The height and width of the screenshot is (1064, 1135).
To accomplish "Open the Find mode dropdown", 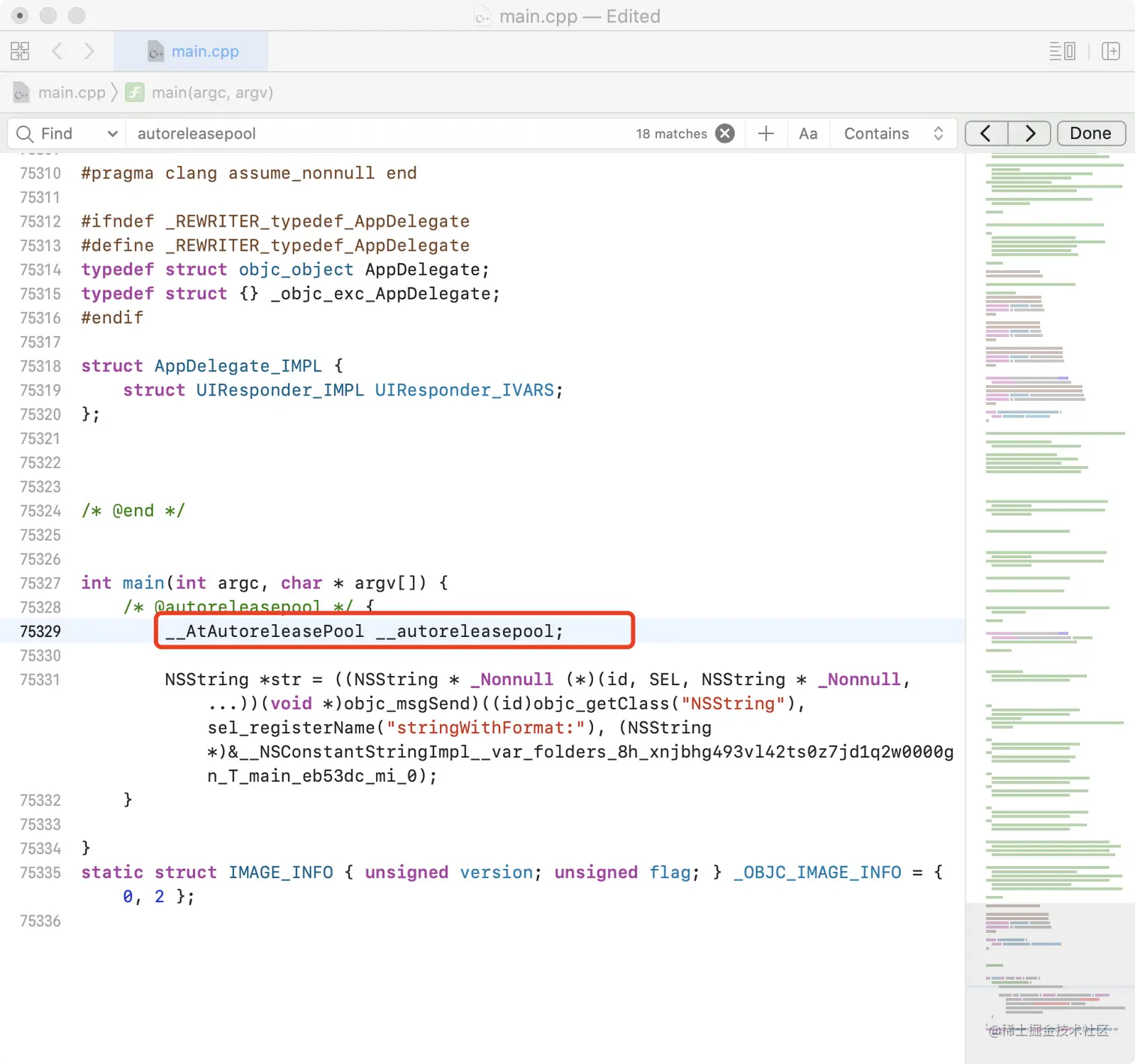I will coord(80,134).
